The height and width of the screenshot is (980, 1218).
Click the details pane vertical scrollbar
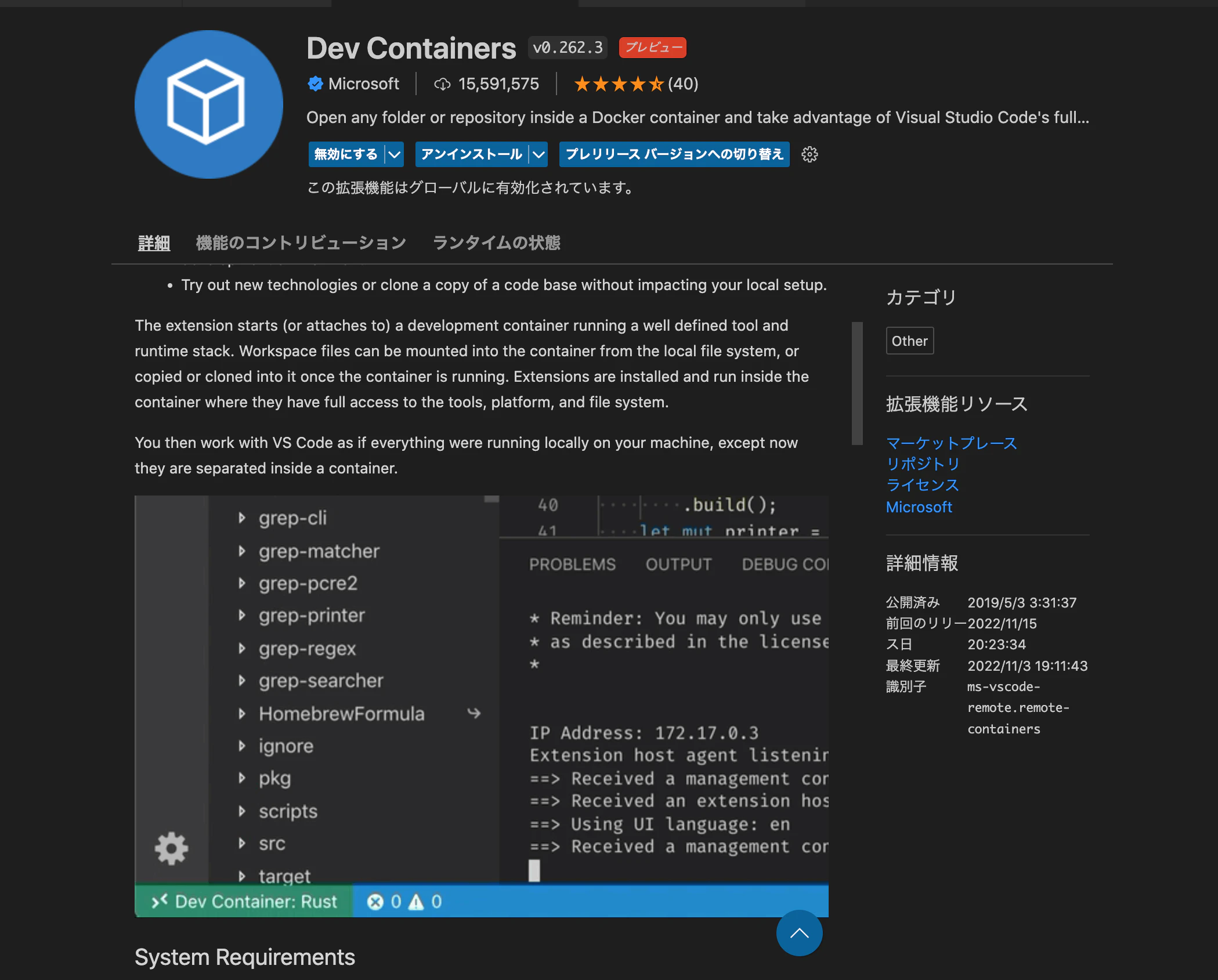[x=857, y=384]
